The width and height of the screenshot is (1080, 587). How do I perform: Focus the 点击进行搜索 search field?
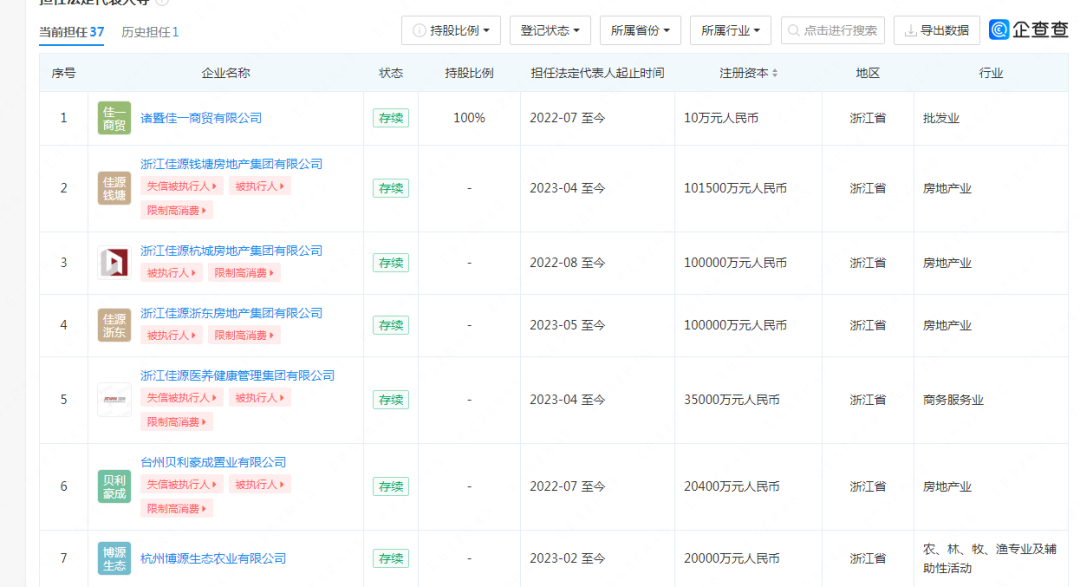[x=833, y=30]
